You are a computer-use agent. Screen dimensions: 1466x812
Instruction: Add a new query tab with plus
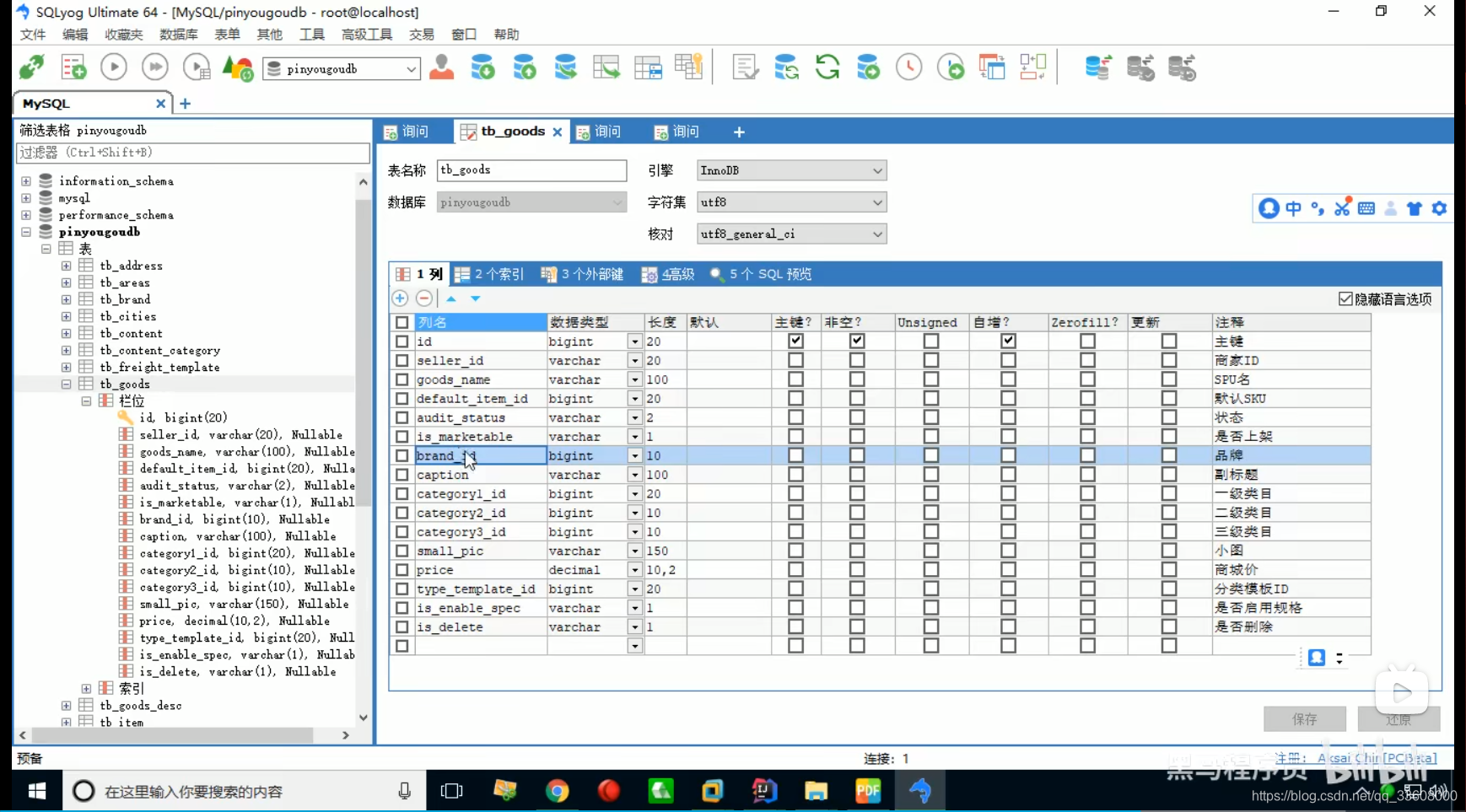pos(739,132)
